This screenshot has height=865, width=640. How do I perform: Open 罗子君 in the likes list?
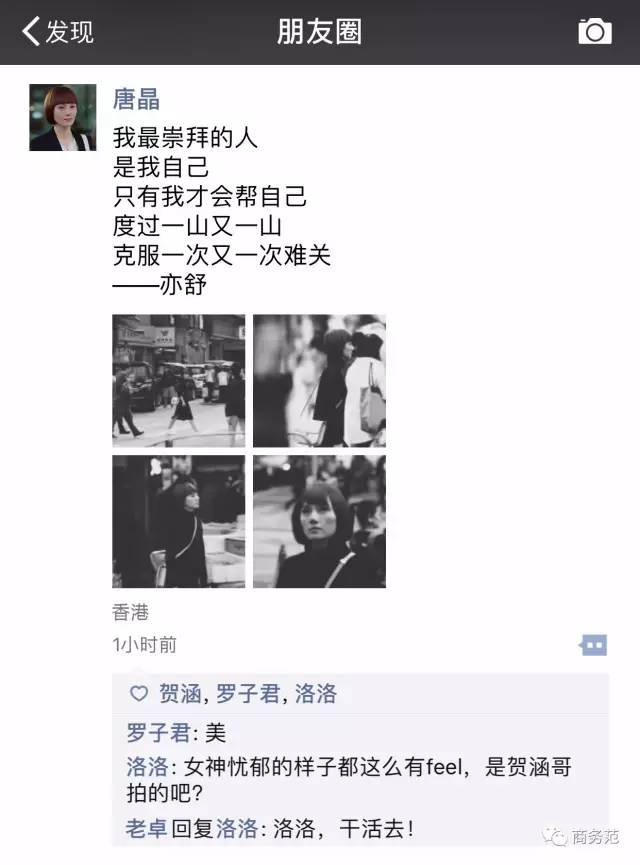point(248,693)
